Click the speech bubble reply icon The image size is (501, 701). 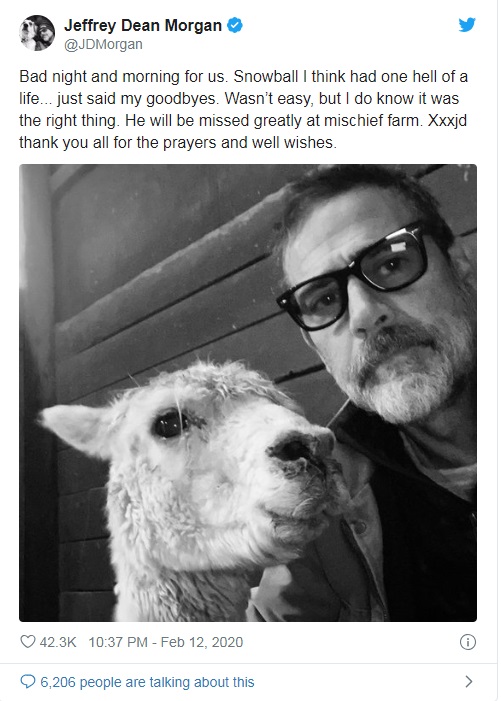[x=28, y=682]
